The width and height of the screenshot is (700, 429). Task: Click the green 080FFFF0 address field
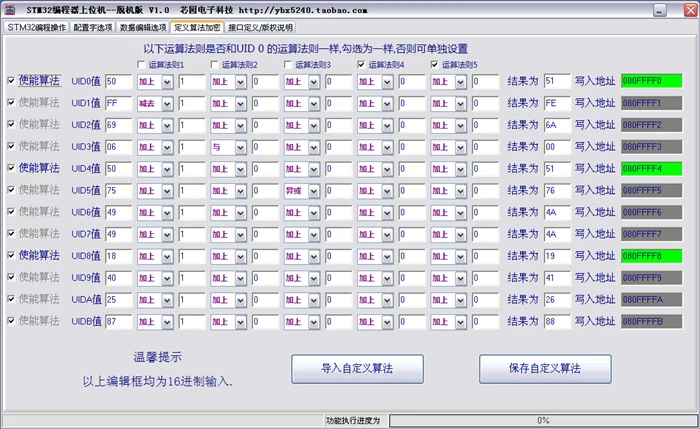pyautogui.click(x=650, y=80)
